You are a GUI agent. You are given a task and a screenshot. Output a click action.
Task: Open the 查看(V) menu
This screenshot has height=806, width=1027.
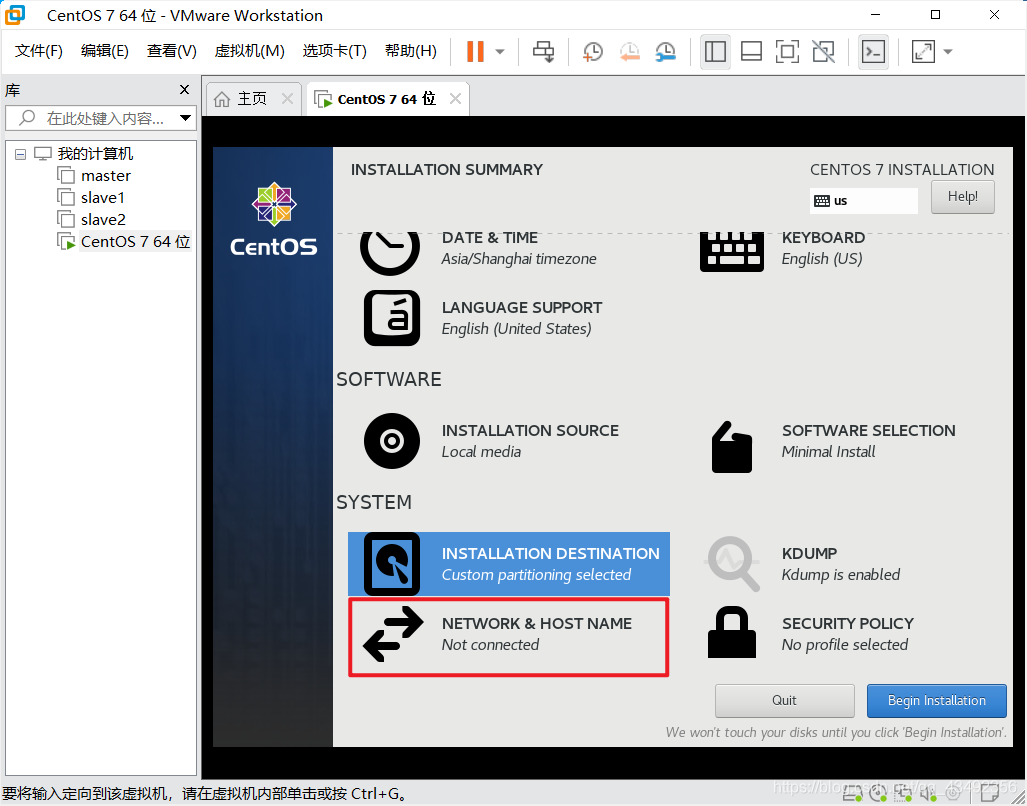(x=172, y=51)
